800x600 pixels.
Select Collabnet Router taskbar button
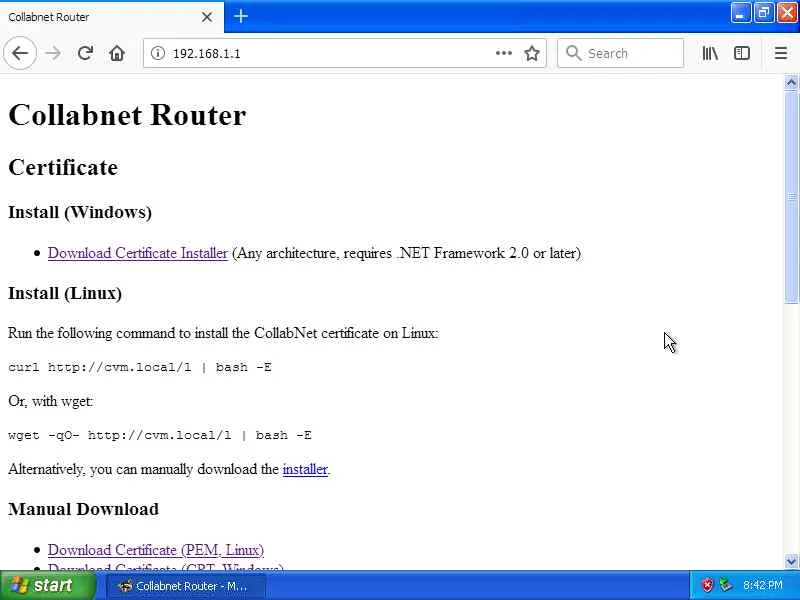click(186, 586)
